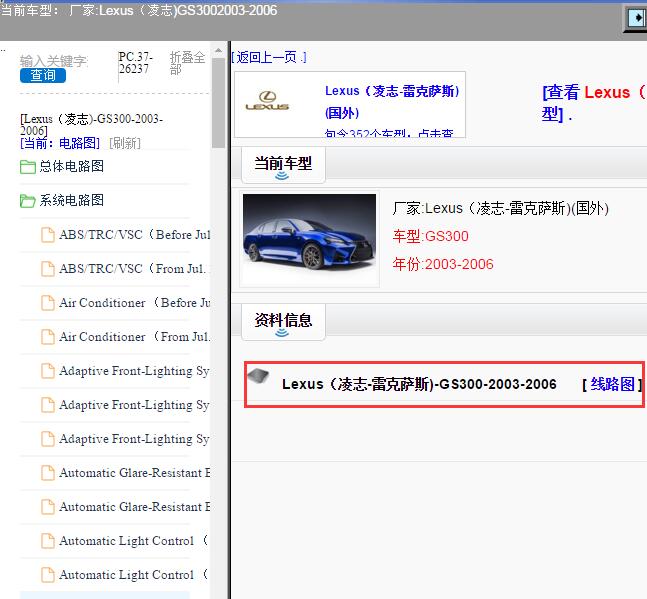The height and width of the screenshot is (599, 647).
Task: Select the 资料信息 tab
Action: point(283,321)
